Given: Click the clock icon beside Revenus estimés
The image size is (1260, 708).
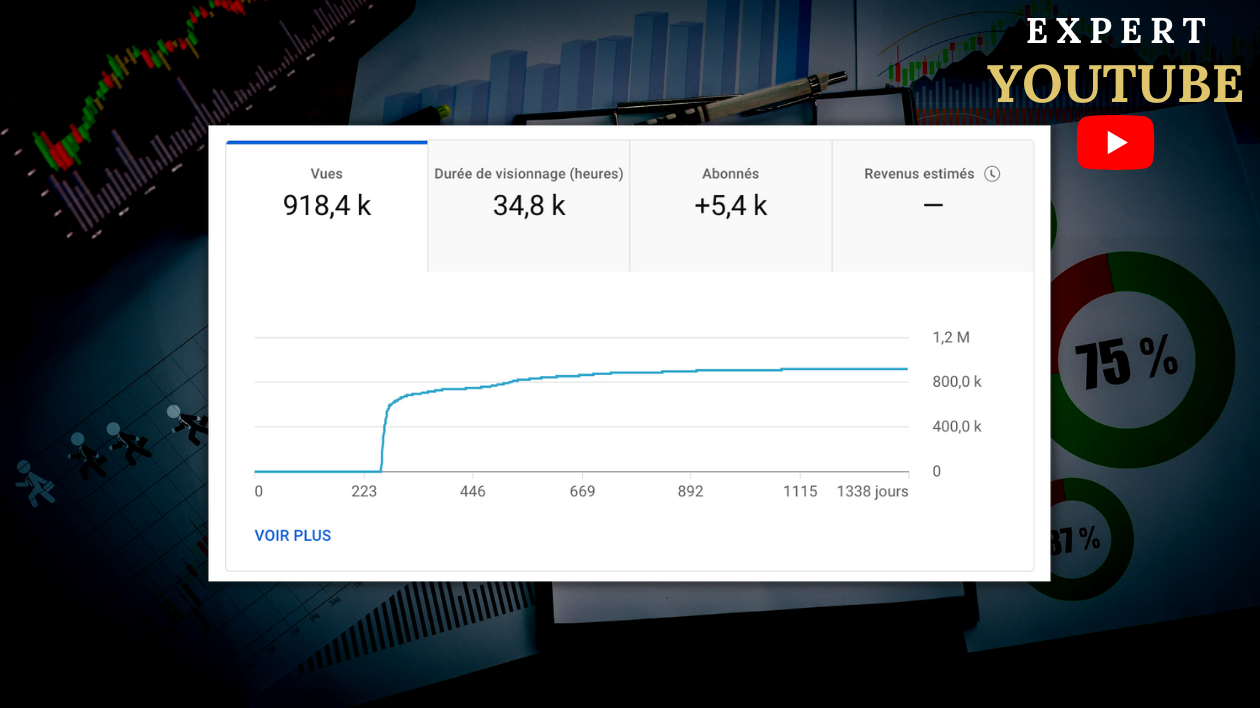Looking at the screenshot, I should (992, 174).
